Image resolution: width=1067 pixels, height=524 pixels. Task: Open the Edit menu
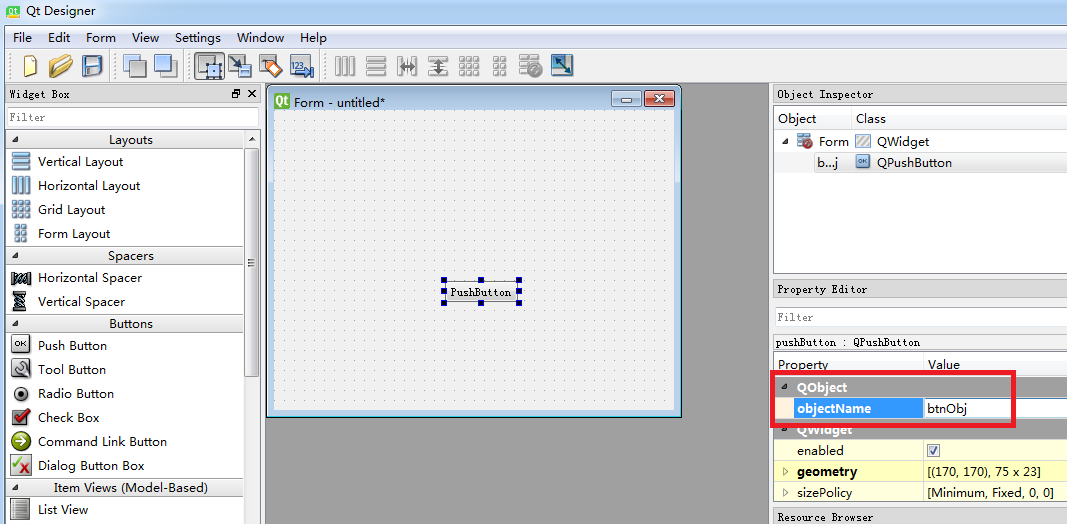coord(59,37)
